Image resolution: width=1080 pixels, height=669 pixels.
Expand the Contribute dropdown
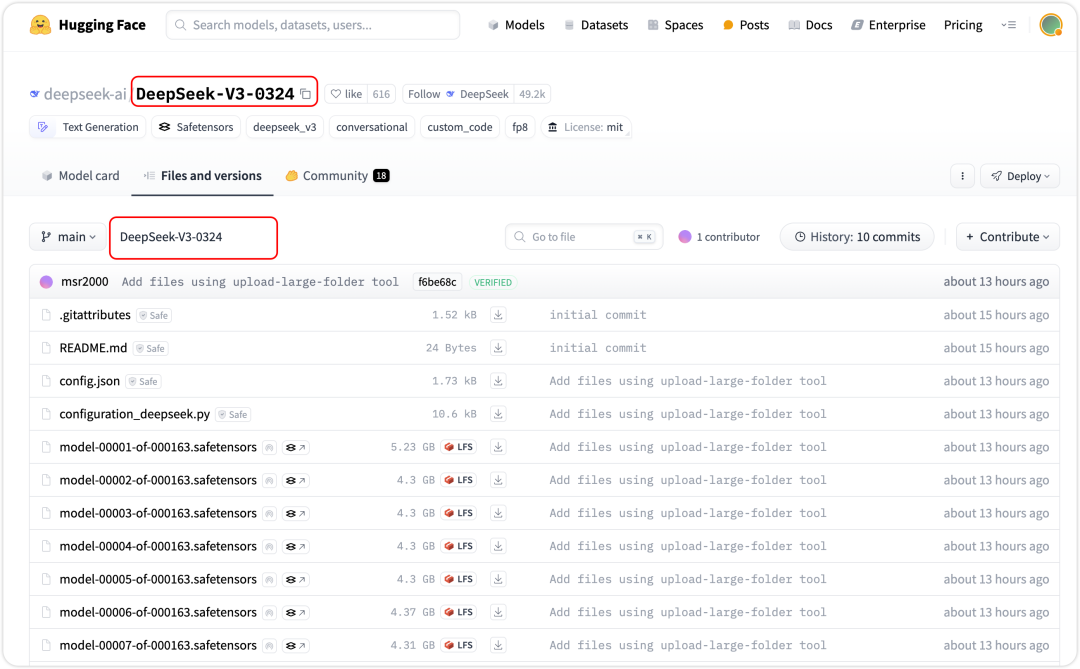[x=1007, y=237]
